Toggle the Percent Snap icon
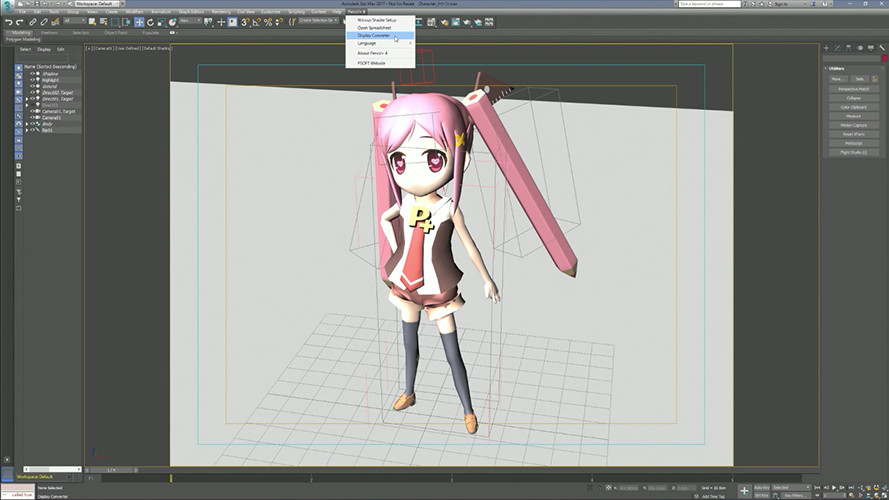 pyautogui.click(x=268, y=22)
